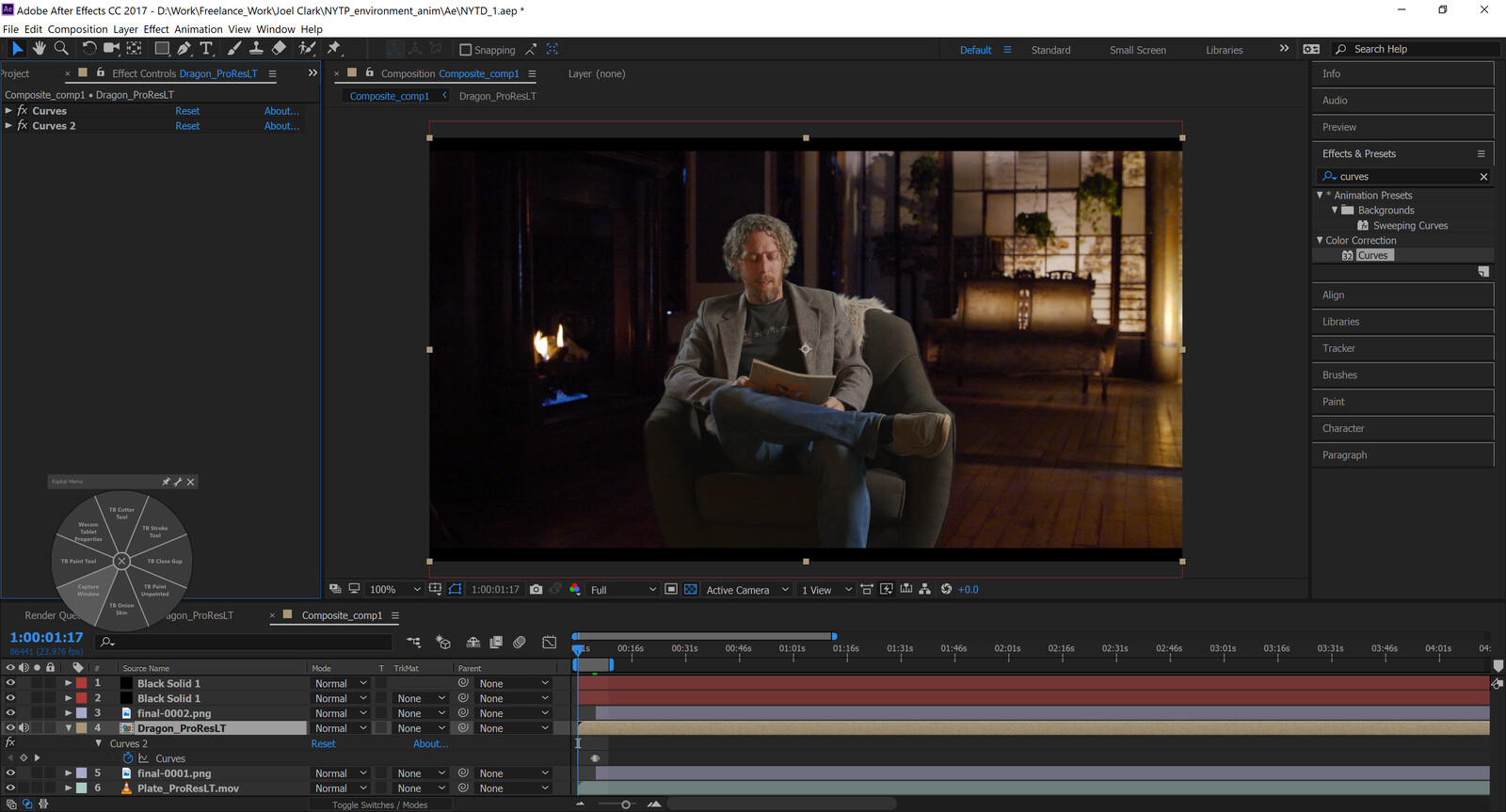
Task: Enable Motion Blur for timeline
Action: (x=520, y=642)
